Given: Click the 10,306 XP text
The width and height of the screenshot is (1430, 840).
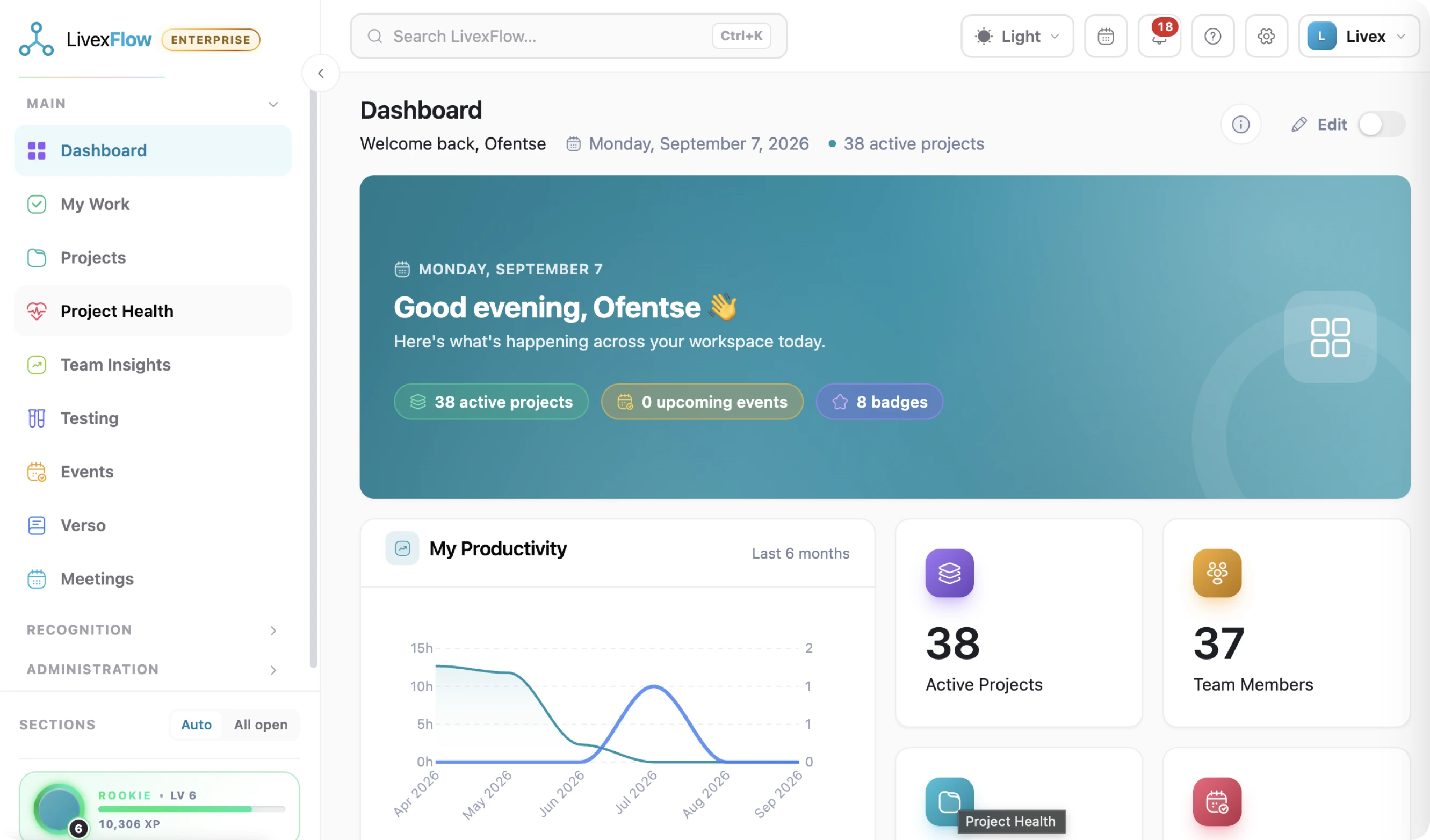Looking at the screenshot, I should 129,823.
